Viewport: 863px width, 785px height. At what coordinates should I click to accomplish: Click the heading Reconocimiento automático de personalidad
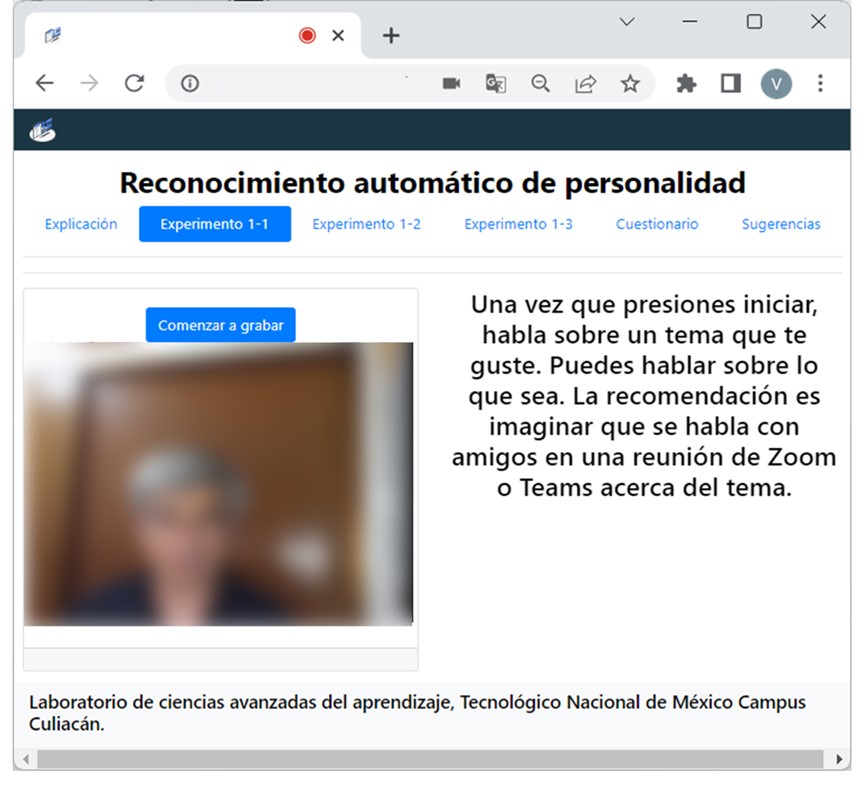pos(433,183)
